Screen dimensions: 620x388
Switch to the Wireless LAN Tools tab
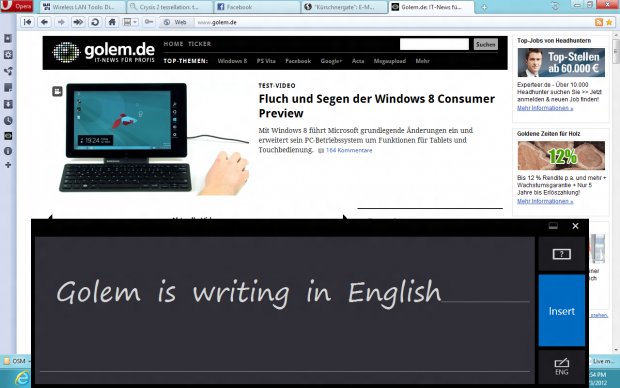[82, 7]
